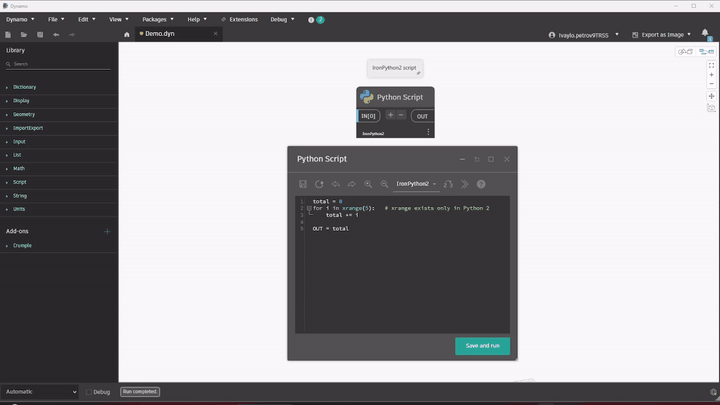Click the migration assistant icon in script editor
This screenshot has height=405, width=720.
[x=449, y=184]
